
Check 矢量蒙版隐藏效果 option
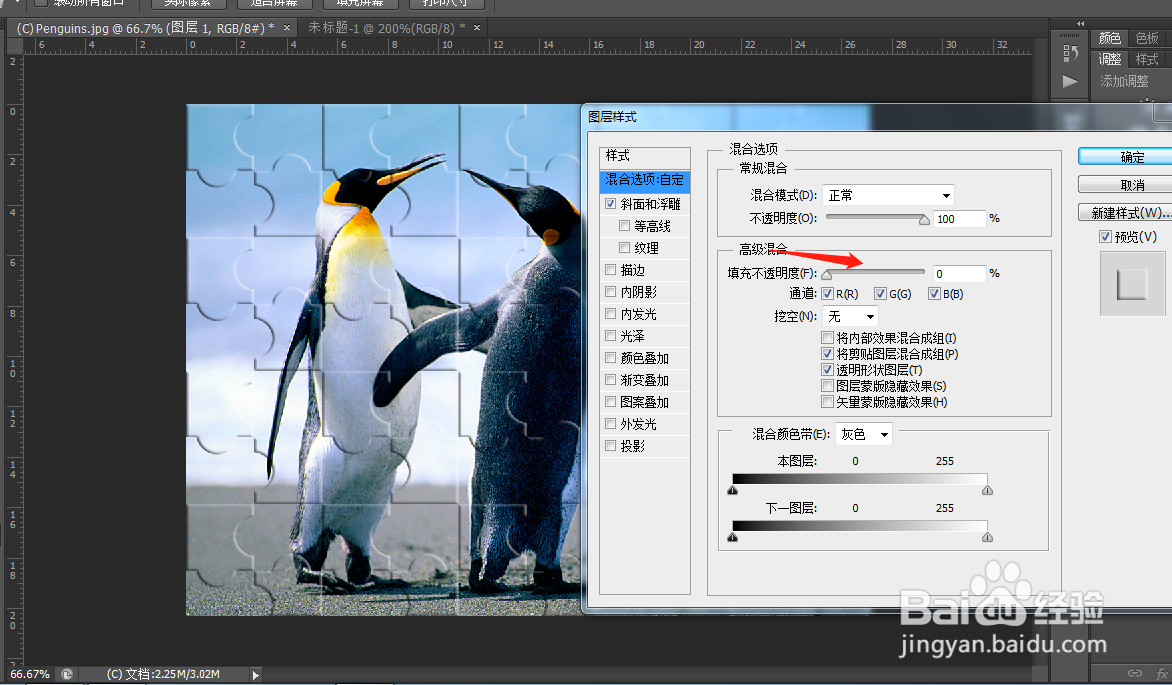click(x=827, y=402)
